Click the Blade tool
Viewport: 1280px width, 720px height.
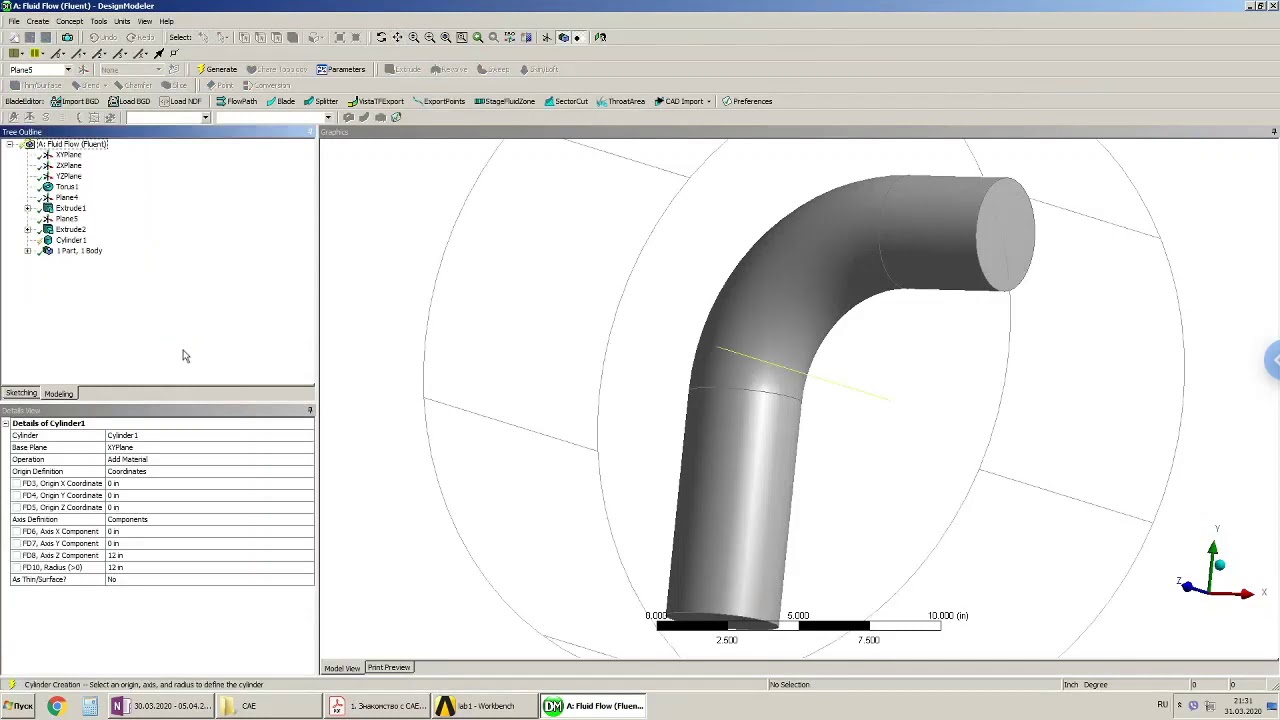(280, 101)
